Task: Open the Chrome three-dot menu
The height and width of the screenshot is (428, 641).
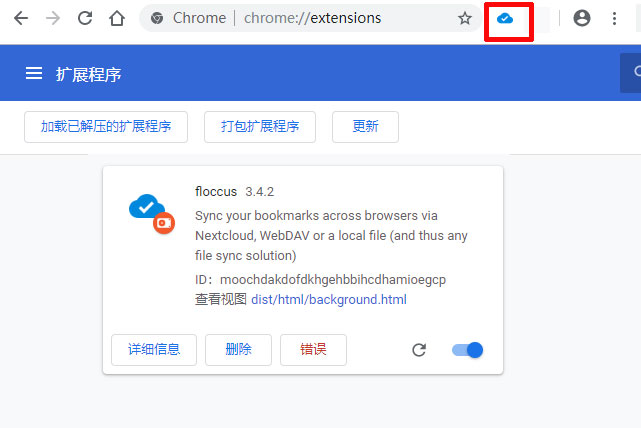Action: [614, 18]
